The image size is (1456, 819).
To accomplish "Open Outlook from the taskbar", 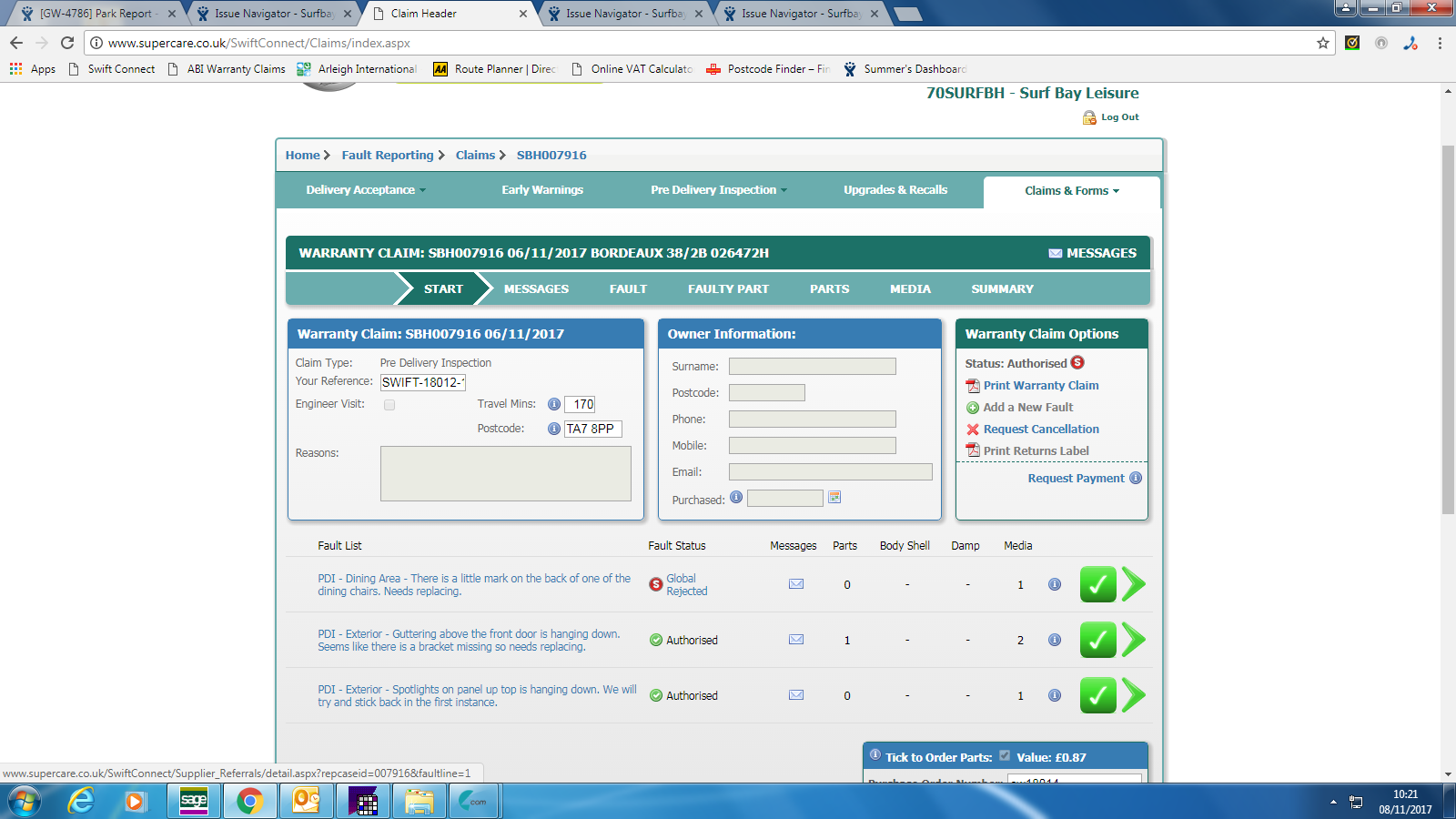I will point(307,801).
